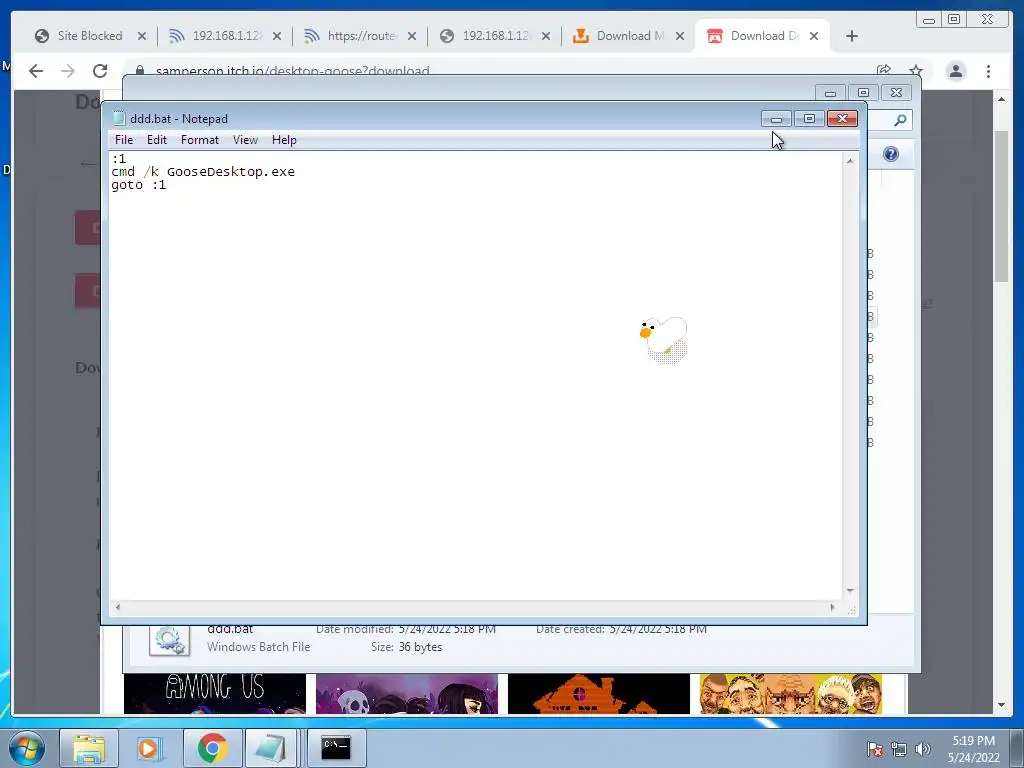Open the Help menu in Notepad
1024x768 pixels.
coord(284,140)
